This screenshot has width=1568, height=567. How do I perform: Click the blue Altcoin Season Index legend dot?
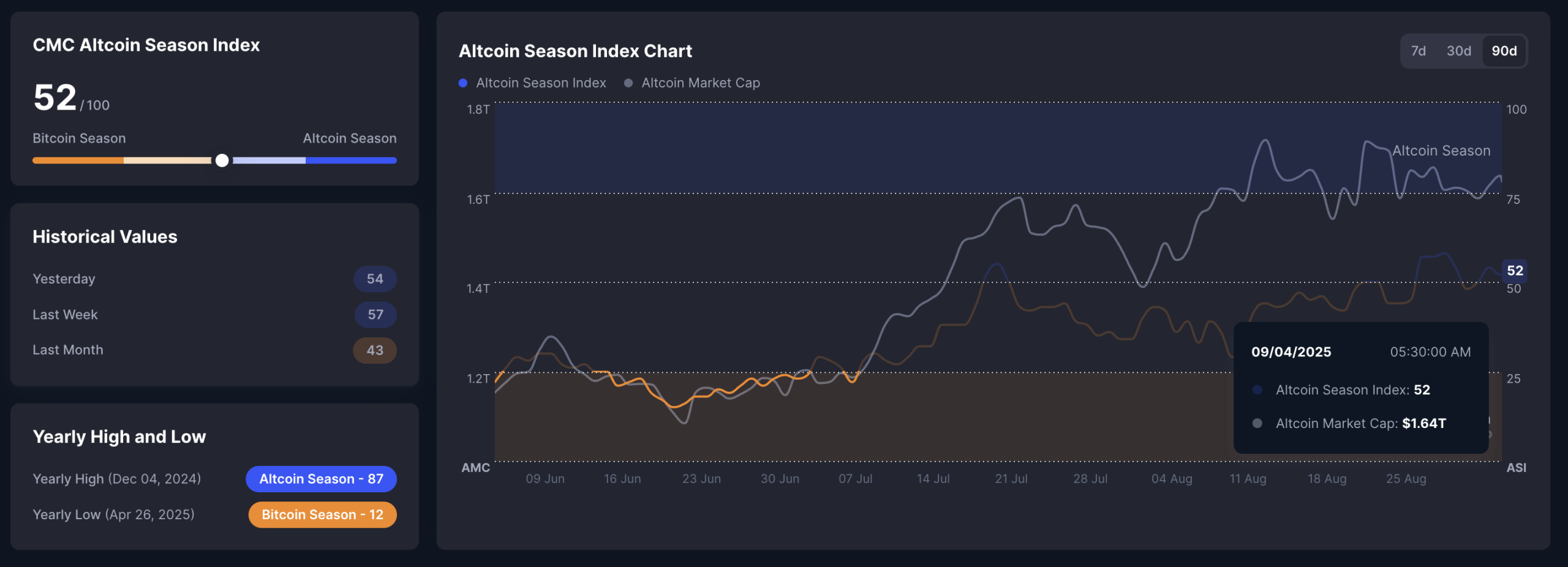(463, 83)
